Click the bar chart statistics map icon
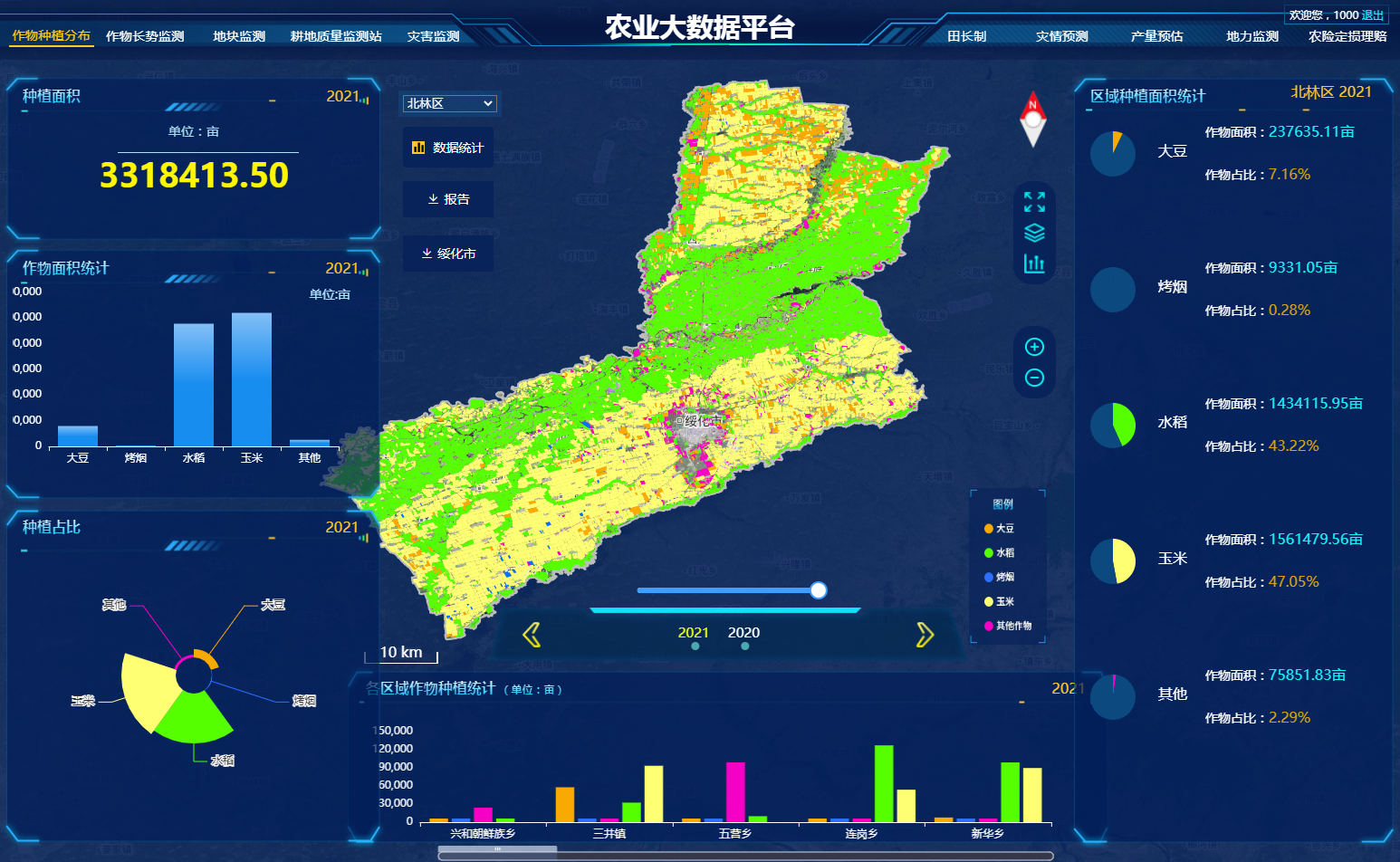 (1034, 263)
